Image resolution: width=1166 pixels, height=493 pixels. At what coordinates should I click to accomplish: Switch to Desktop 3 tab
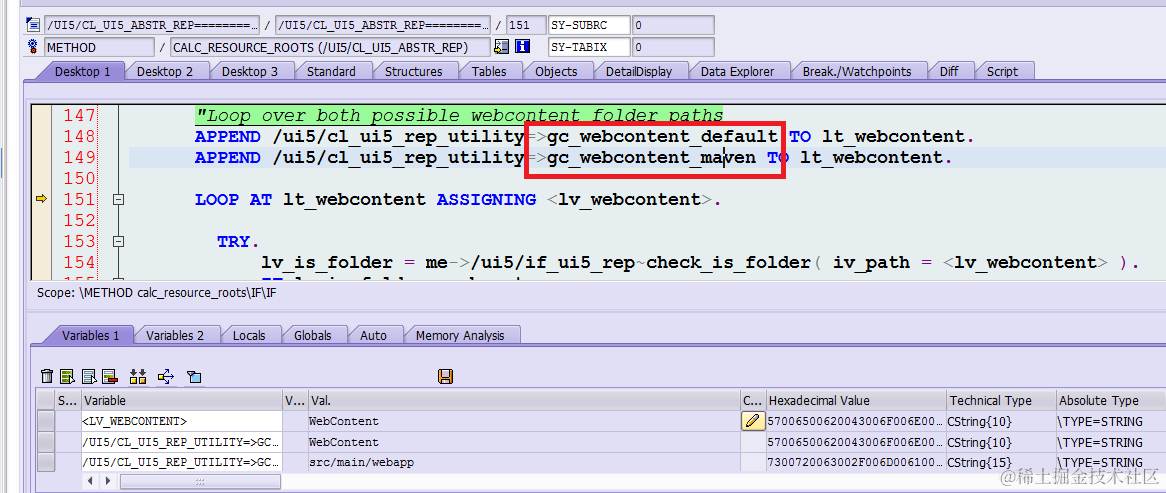click(x=250, y=71)
